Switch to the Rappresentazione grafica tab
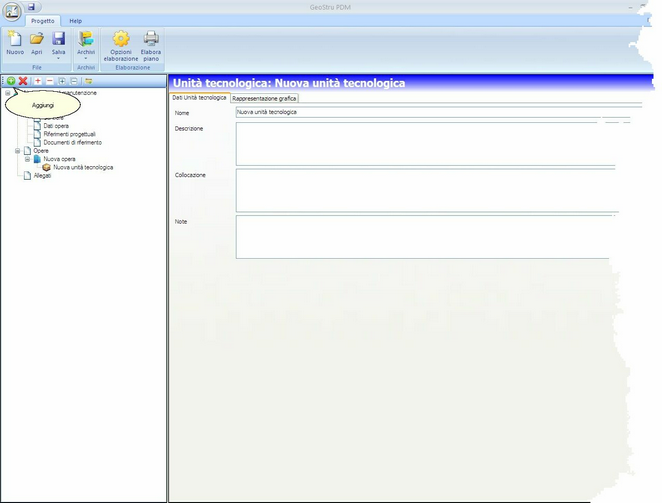The height and width of the screenshot is (503, 662). coord(264,98)
